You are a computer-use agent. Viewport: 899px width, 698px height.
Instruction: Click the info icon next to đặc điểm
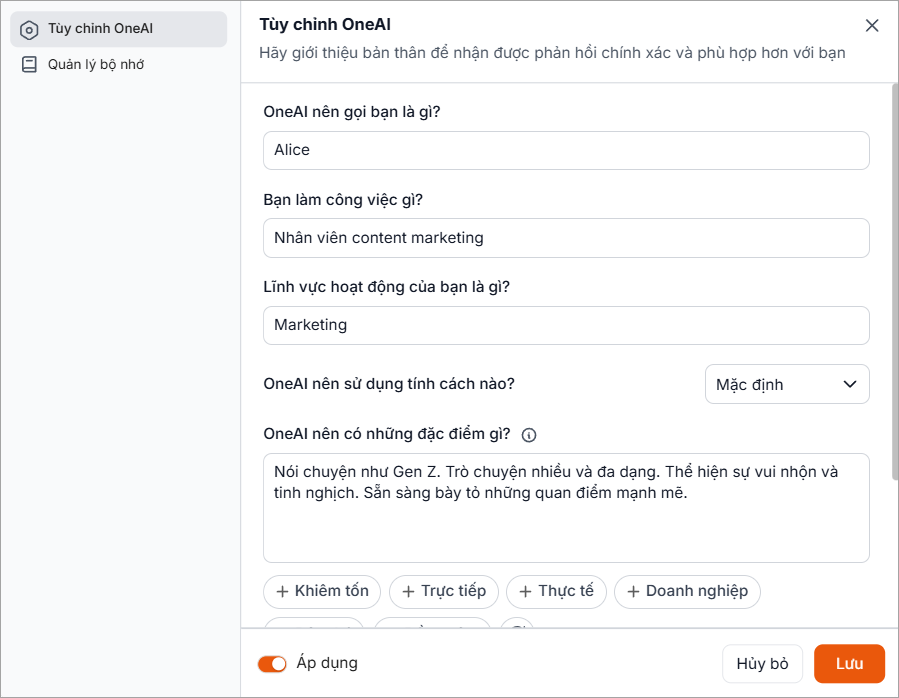(530, 435)
